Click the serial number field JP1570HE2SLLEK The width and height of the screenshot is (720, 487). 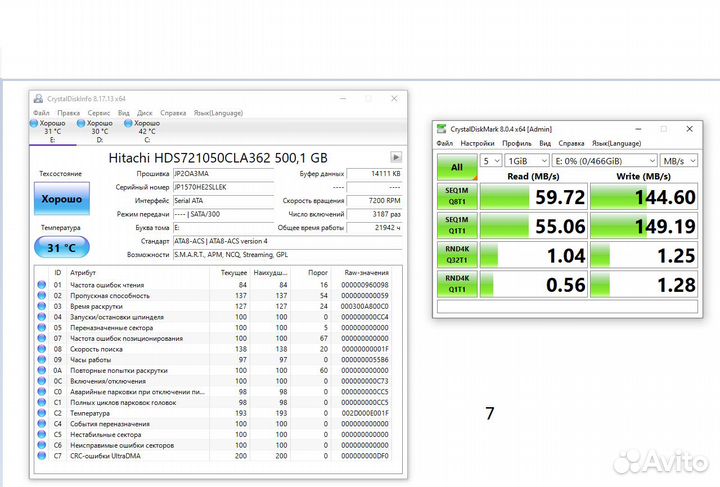pos(223,187)
